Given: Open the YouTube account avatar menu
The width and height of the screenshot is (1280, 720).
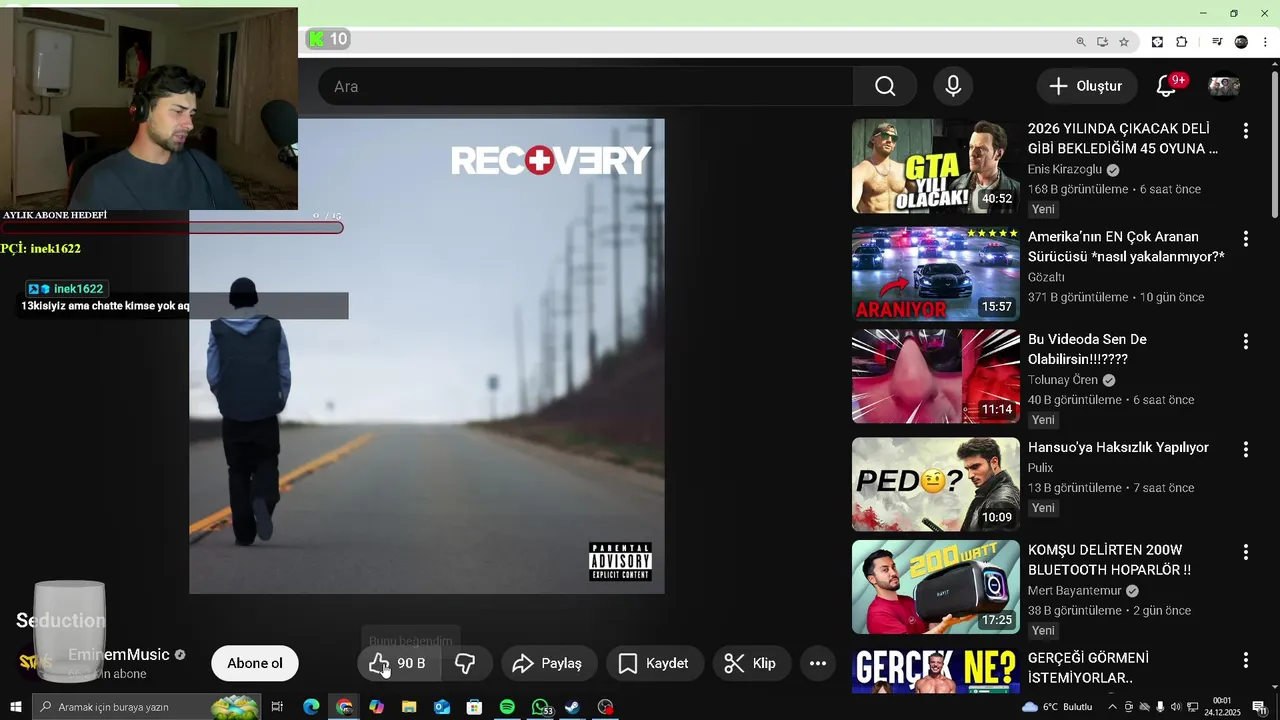Looking at the screenshot, I should [1224, 86].
